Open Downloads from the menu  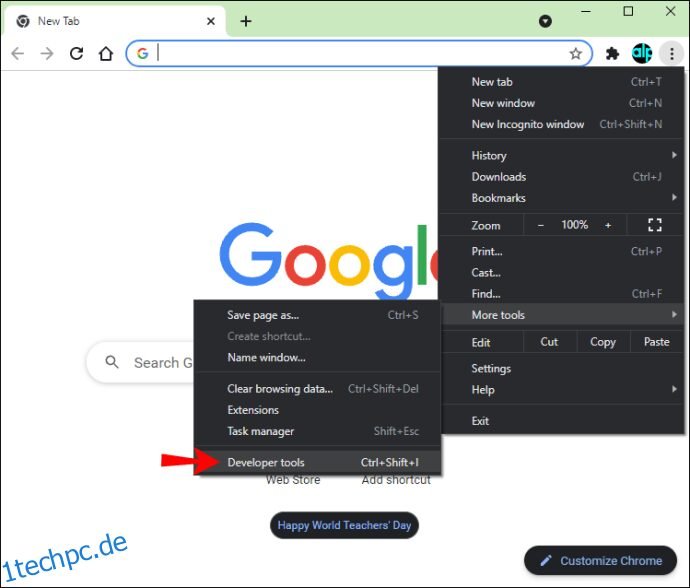[x=562, y=176]
